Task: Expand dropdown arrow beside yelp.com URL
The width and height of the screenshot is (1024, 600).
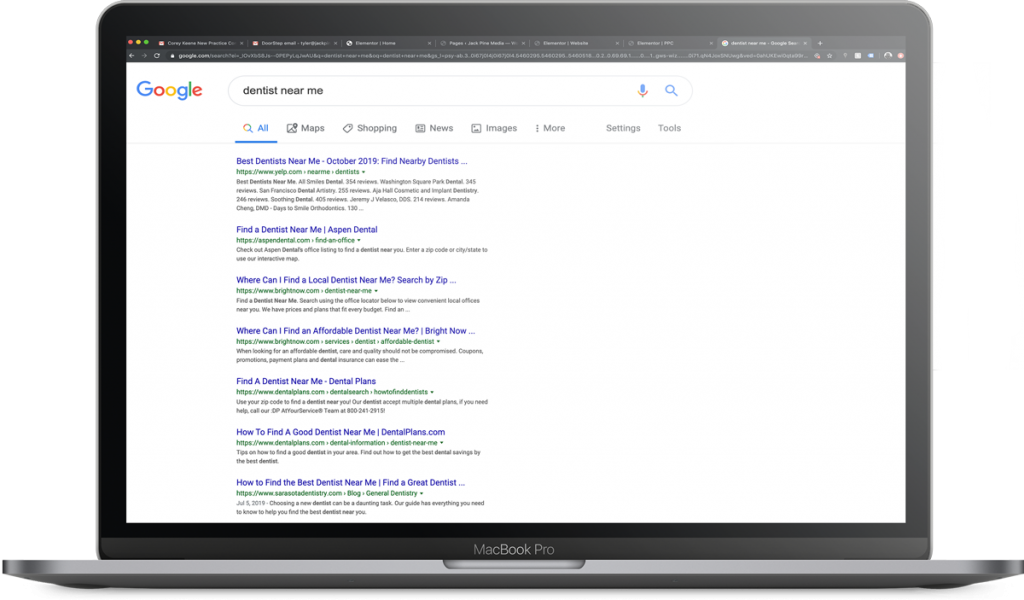Action: [364, 172]
